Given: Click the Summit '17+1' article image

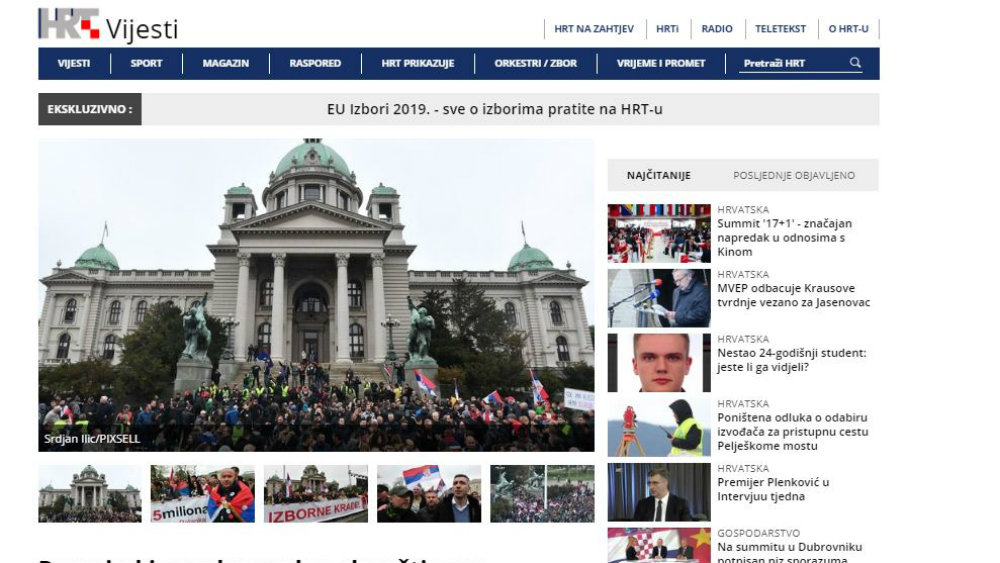Looking at the screenshot, I should [659, 233].
